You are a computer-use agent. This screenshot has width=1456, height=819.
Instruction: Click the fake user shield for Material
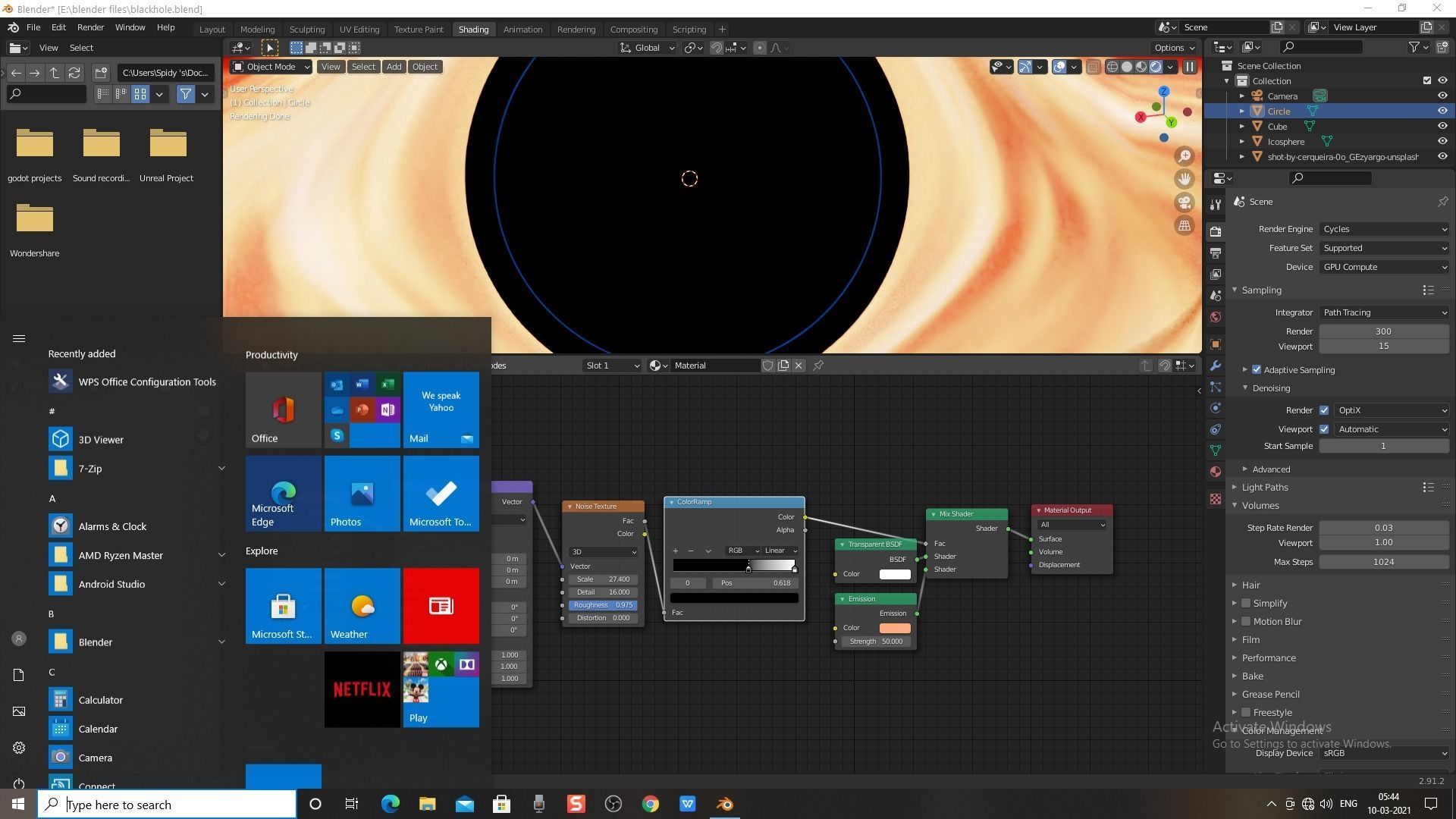[x=767, y=366]
